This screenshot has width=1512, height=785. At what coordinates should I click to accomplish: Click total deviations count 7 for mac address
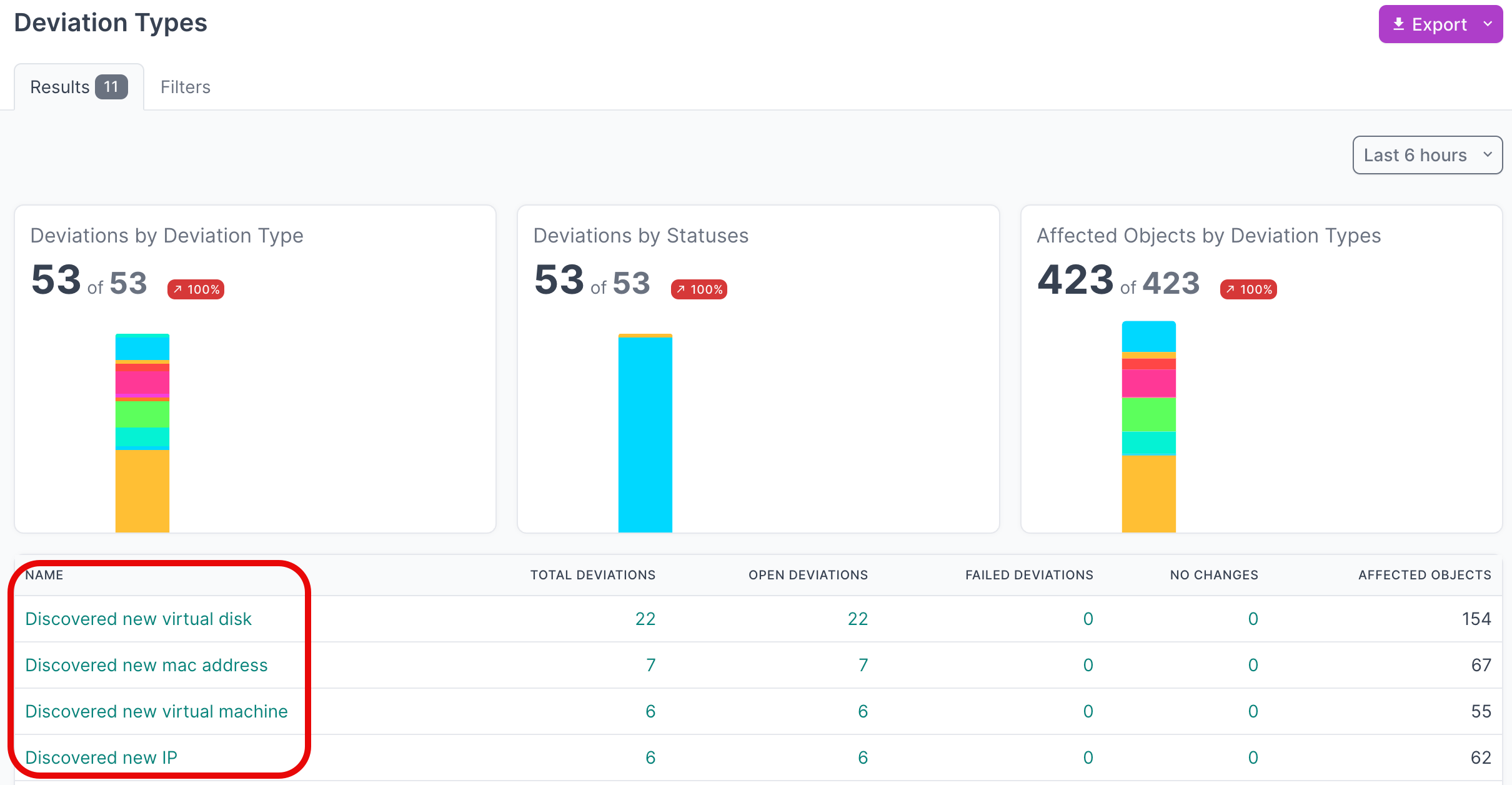(x=650, y=665)
